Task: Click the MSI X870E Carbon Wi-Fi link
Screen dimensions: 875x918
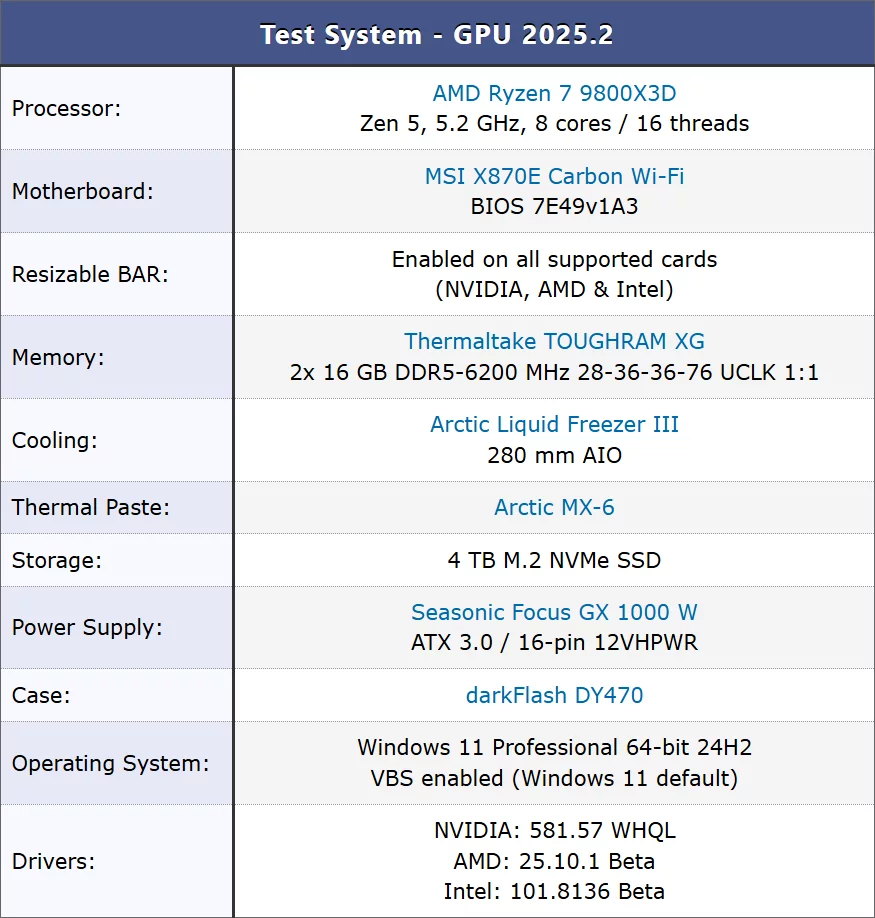Action: 554,177
